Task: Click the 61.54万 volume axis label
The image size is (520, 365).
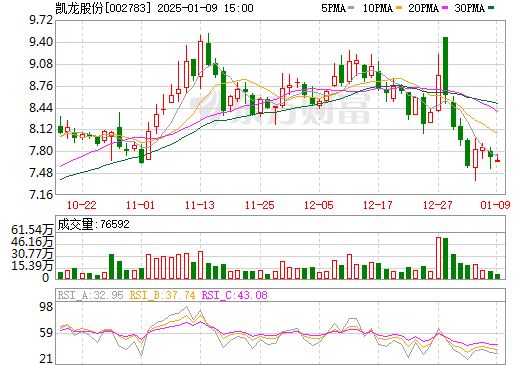Action: (32, 230)
